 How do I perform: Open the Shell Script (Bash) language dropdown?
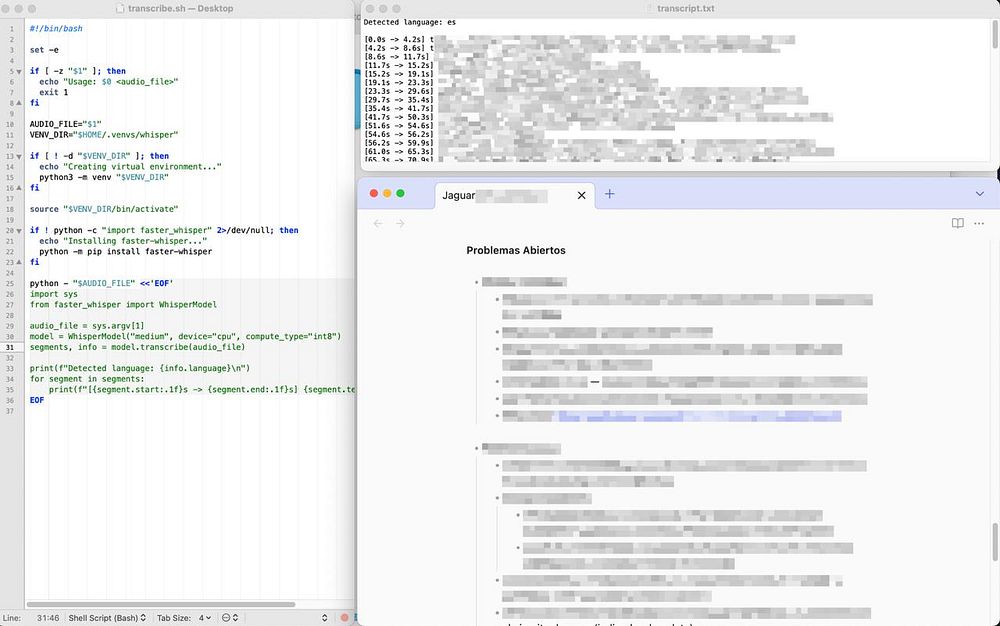pos(108,618)
